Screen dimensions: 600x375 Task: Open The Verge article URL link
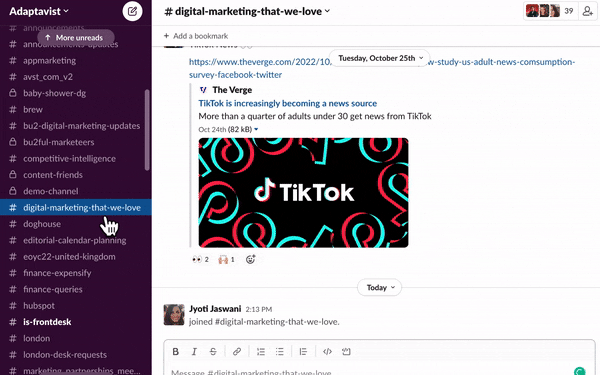(382, 68)
